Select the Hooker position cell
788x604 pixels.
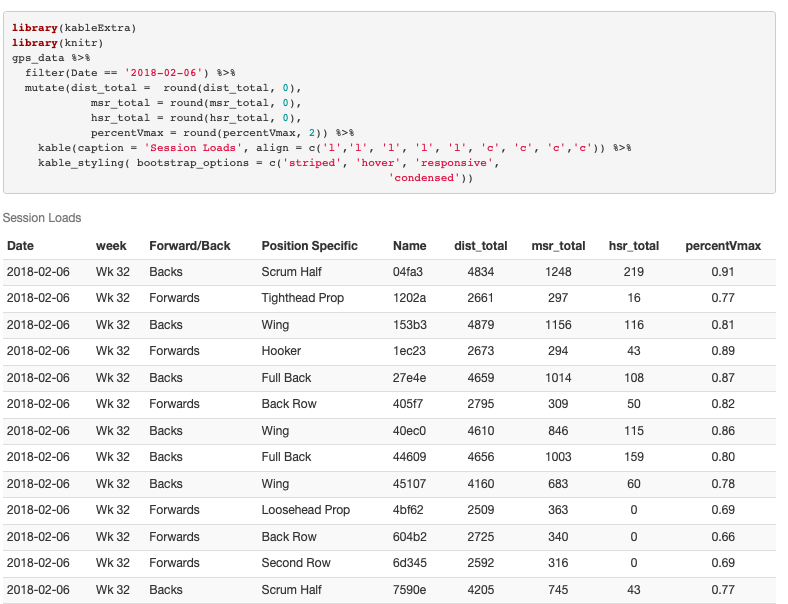point(281,351)
